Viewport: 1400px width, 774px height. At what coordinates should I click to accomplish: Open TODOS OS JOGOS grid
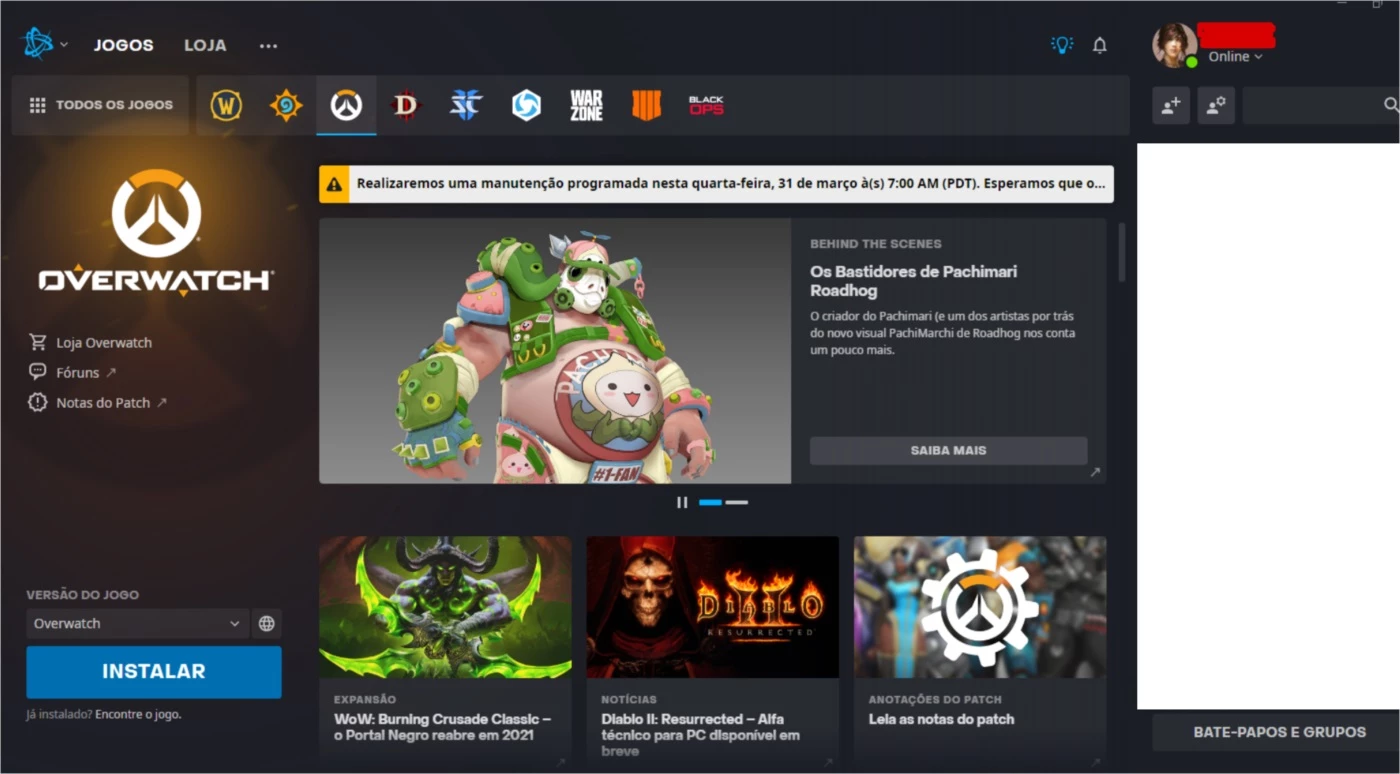click(100, 105)
